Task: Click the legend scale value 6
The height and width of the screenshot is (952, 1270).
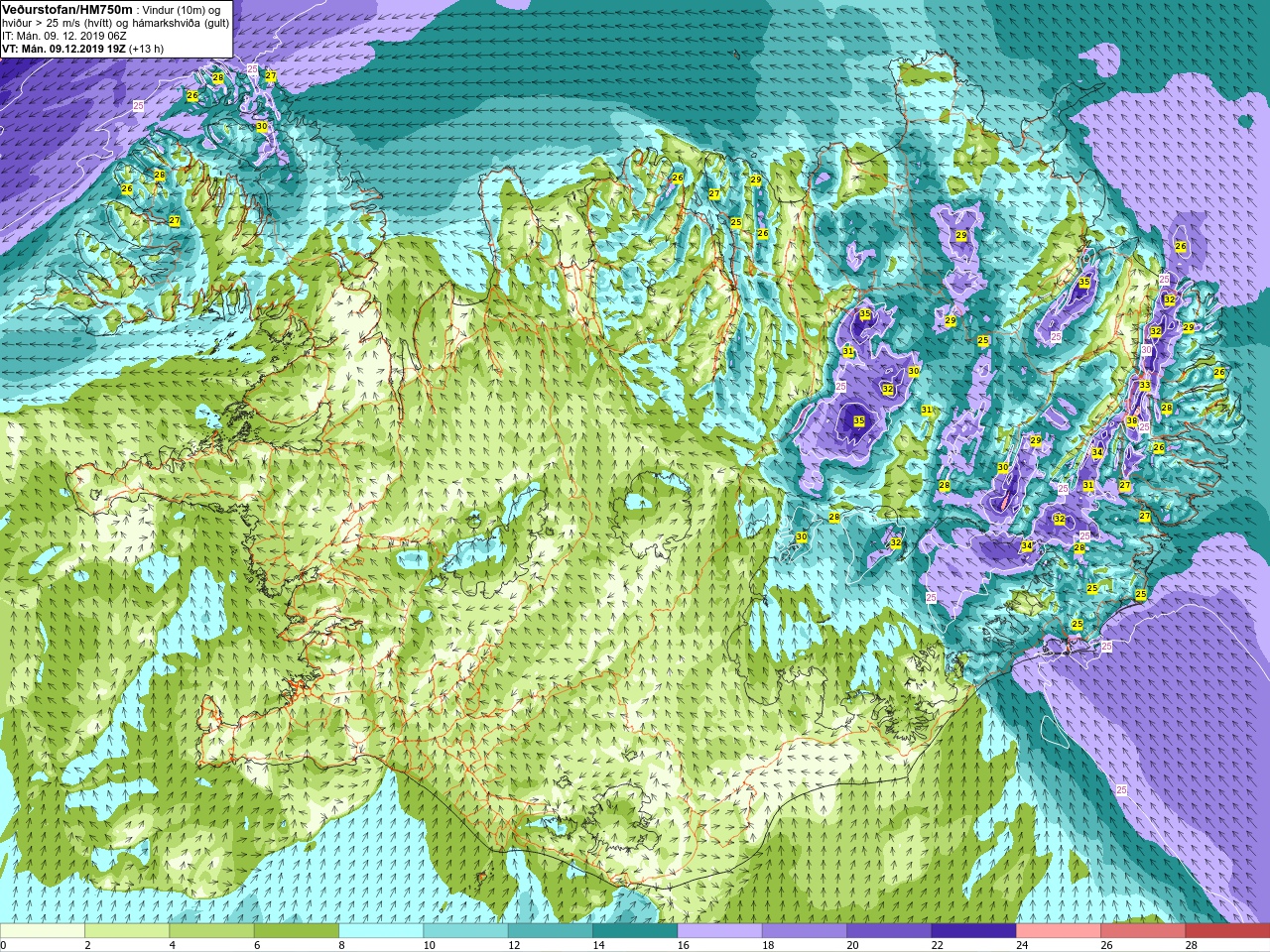Action: coord(257,945)
